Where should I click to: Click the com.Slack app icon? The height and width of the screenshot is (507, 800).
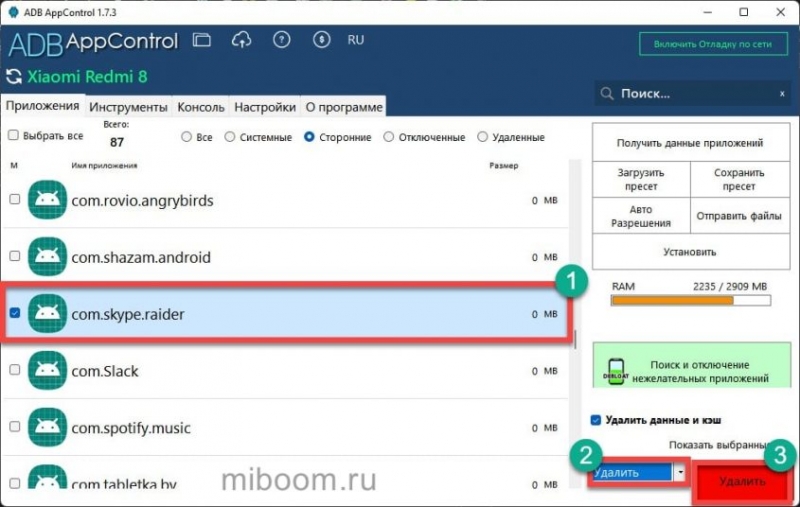[47, 371]
